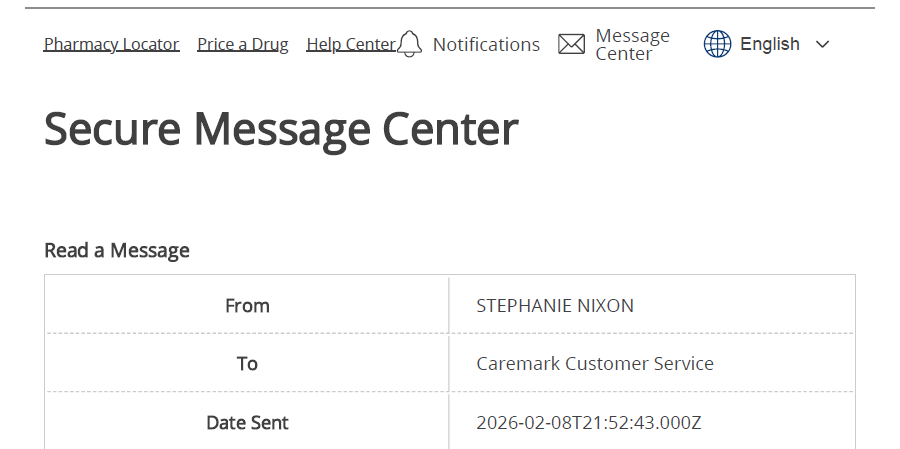Select the Message Center text label
The image size is (900, 449).
pos(632,44)
